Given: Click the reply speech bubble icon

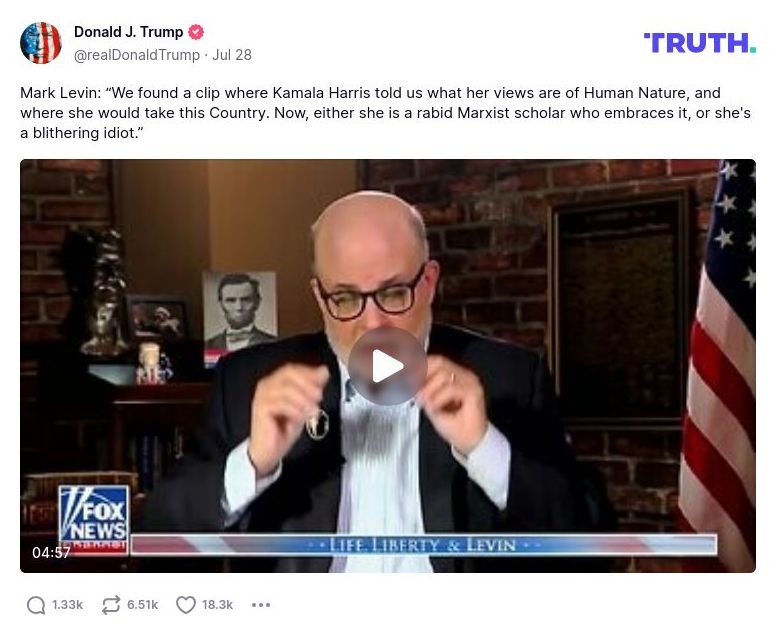Looking at the screenshot, I should [x=36, y=605].
